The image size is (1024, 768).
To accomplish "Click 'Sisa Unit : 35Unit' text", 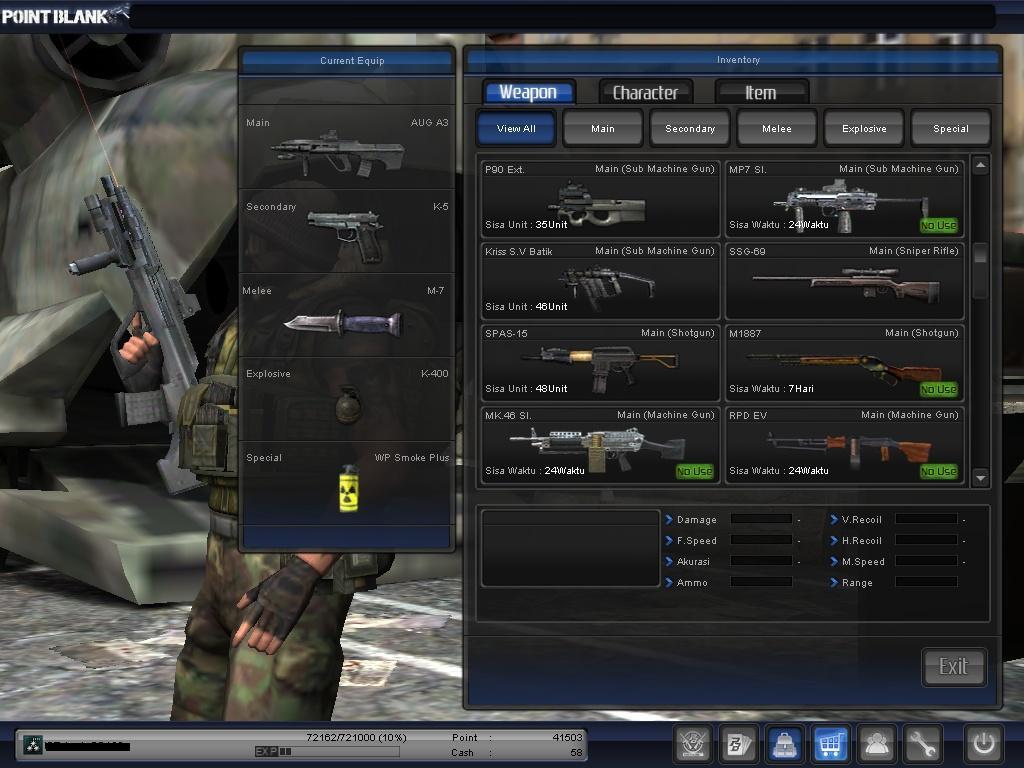I will [526, 225].
